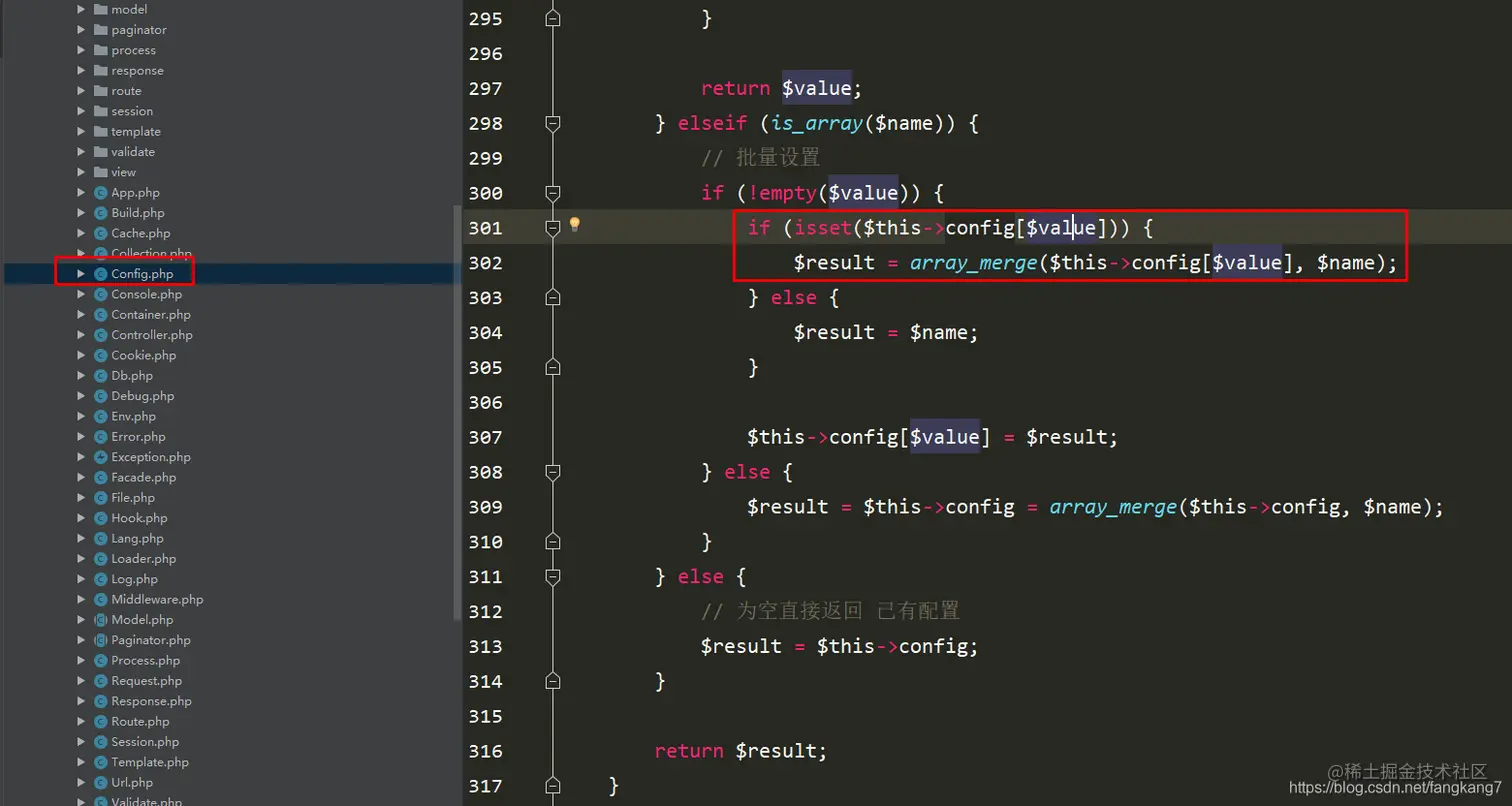Toggle the code fold marker on line 311
The height and width of the screenshot is (806, 1512).
(553, 576)
